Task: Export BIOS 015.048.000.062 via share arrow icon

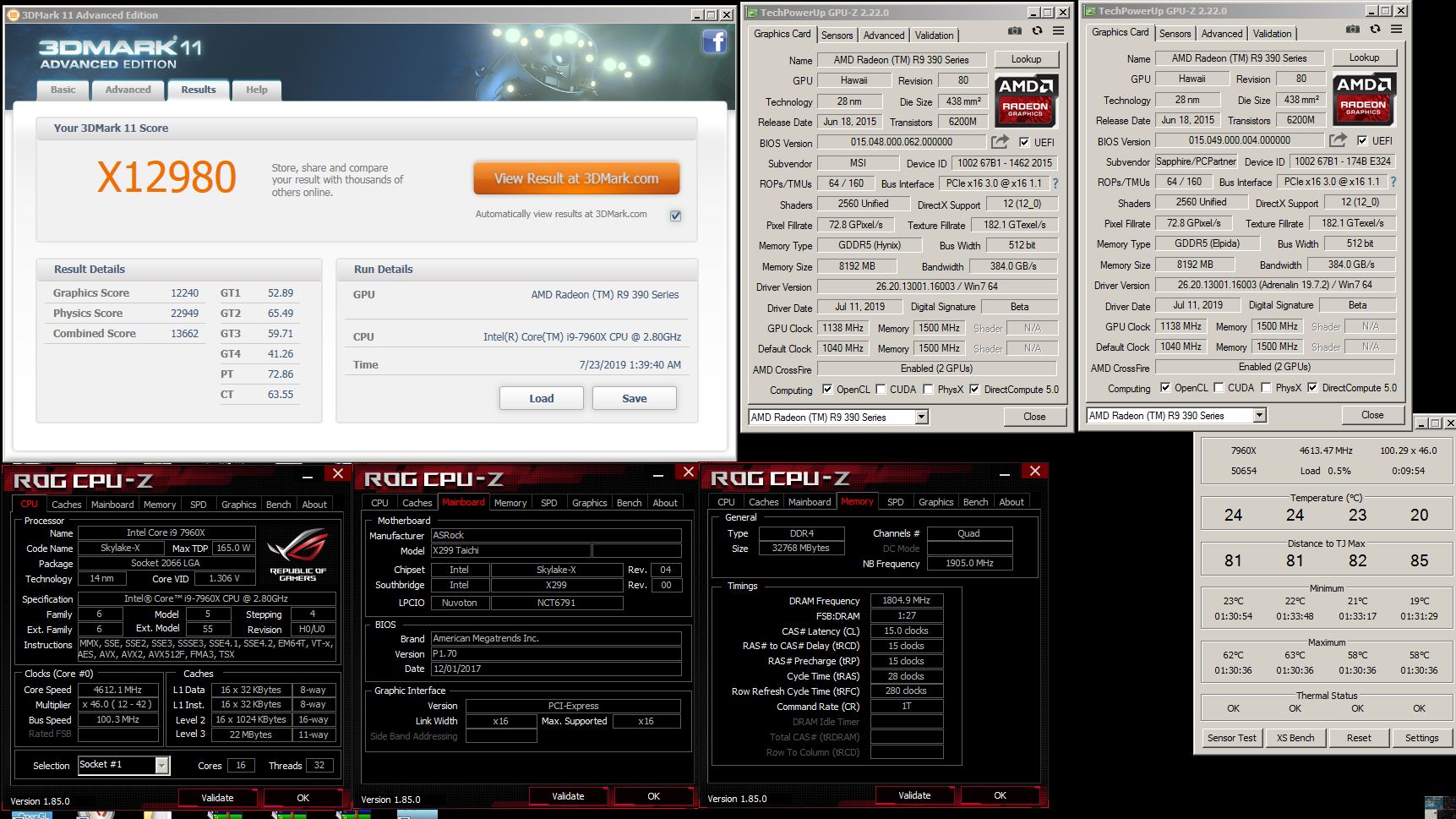Action: (1001, 142)
